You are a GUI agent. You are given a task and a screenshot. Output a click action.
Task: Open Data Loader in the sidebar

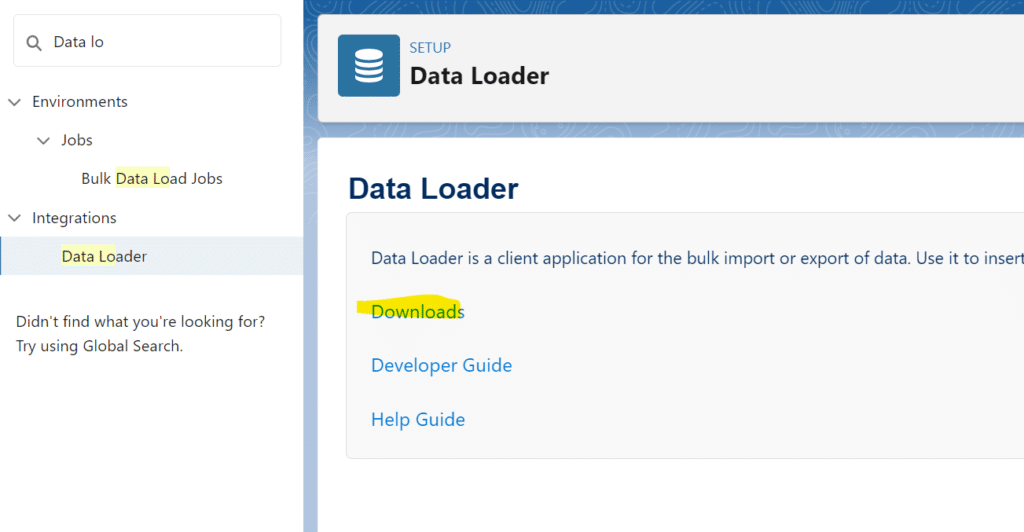(x=104, y=257)
